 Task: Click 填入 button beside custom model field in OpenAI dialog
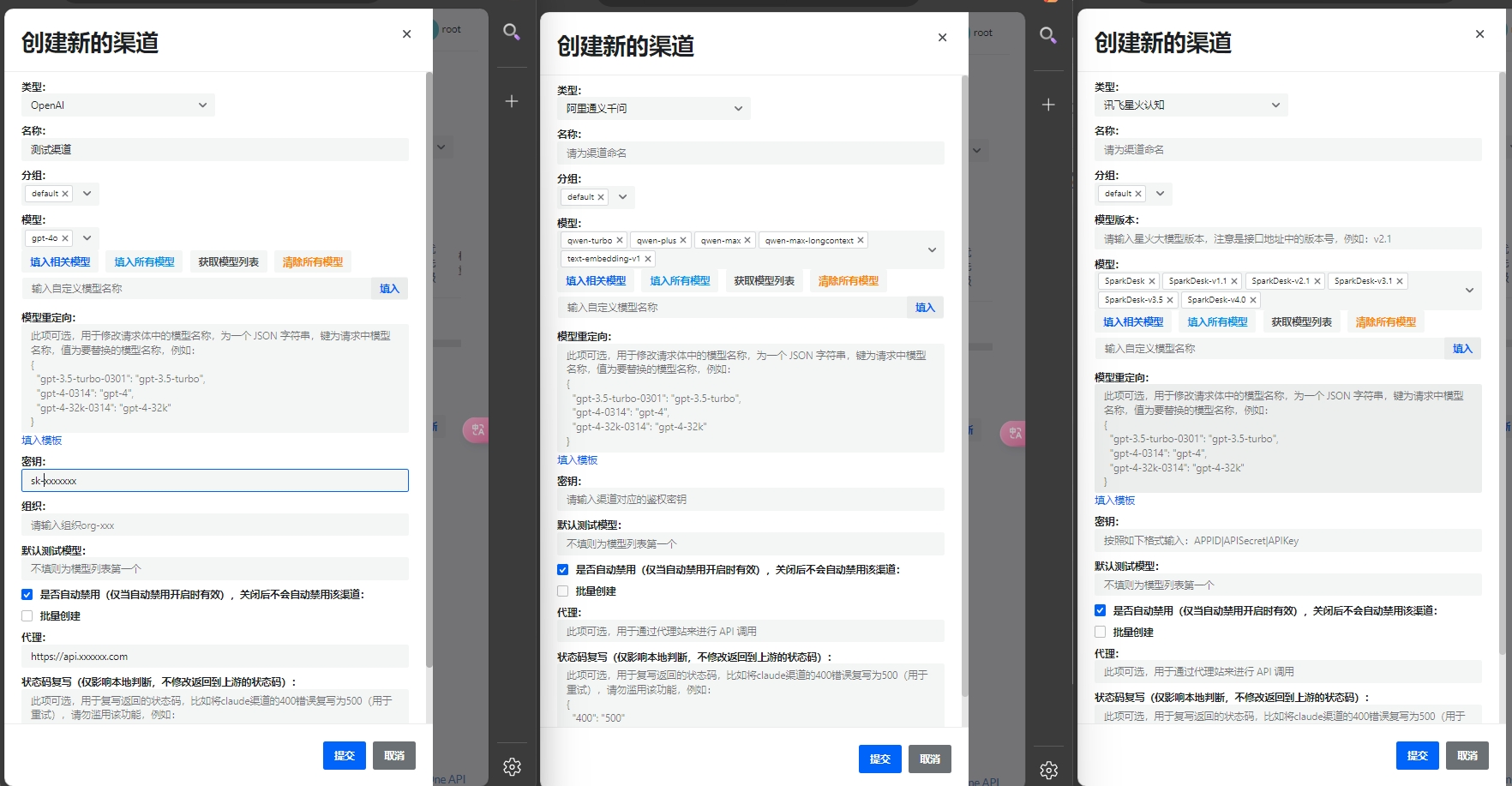click(x=390, y=289)
